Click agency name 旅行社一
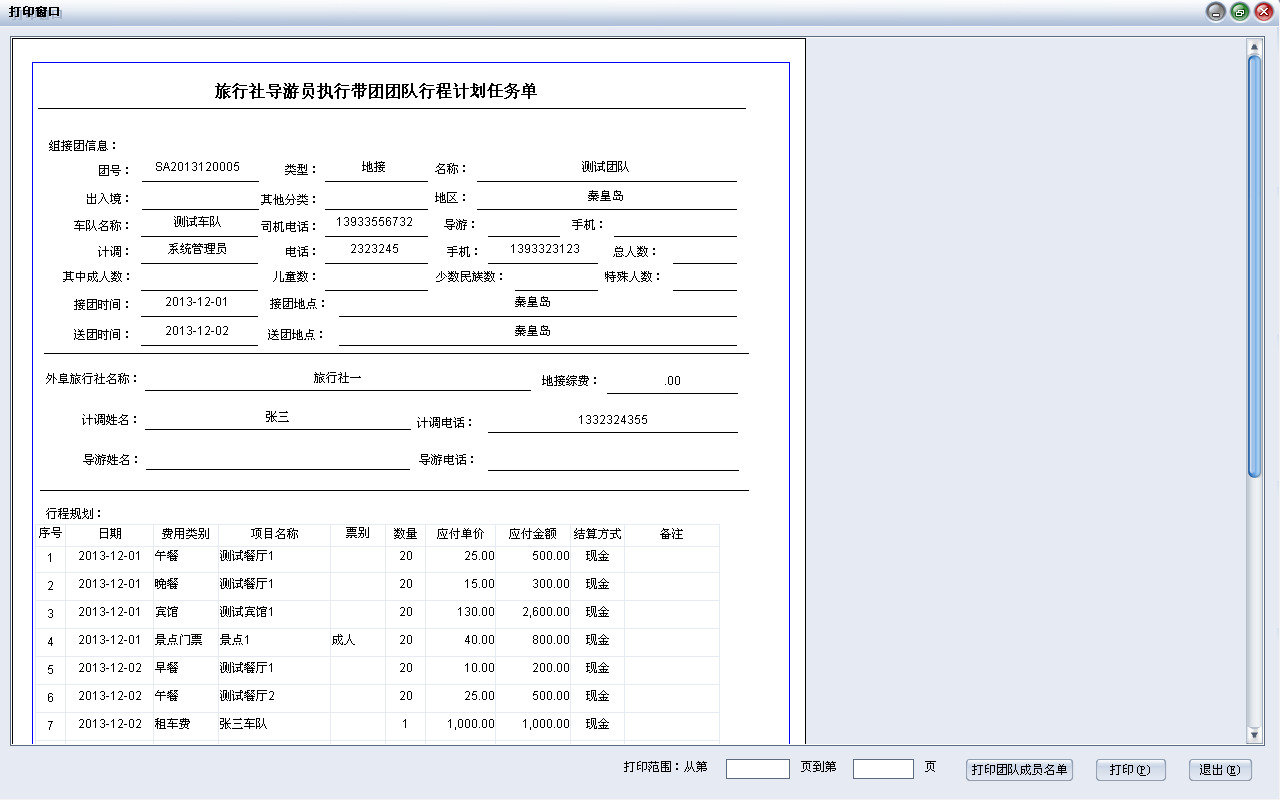The height and width of the screenshot is (800, 1280). click(x=337, y=378)
